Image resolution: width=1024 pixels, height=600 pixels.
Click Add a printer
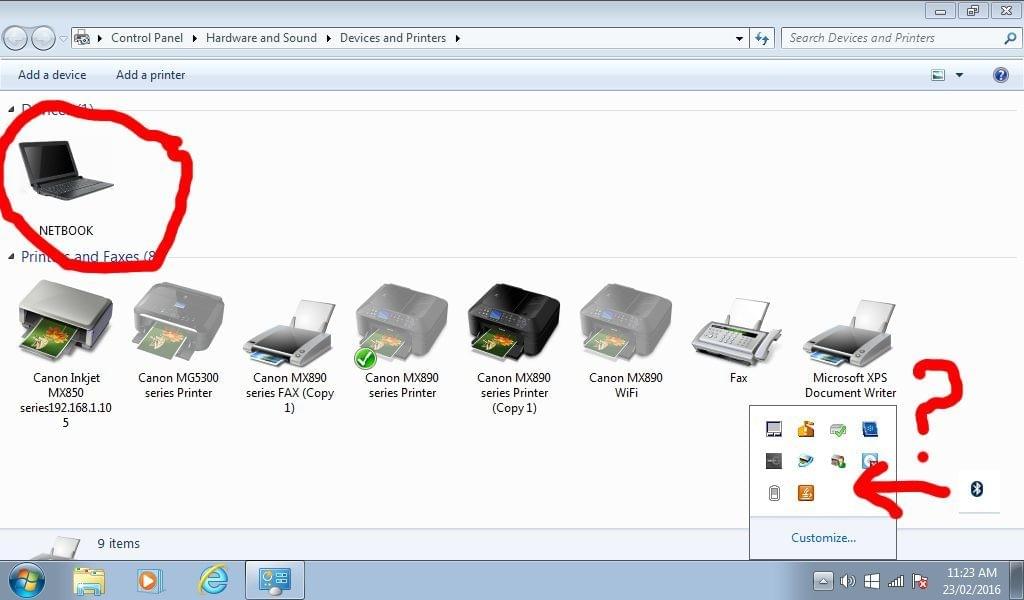pyautogui.click(x=150, y=75)
